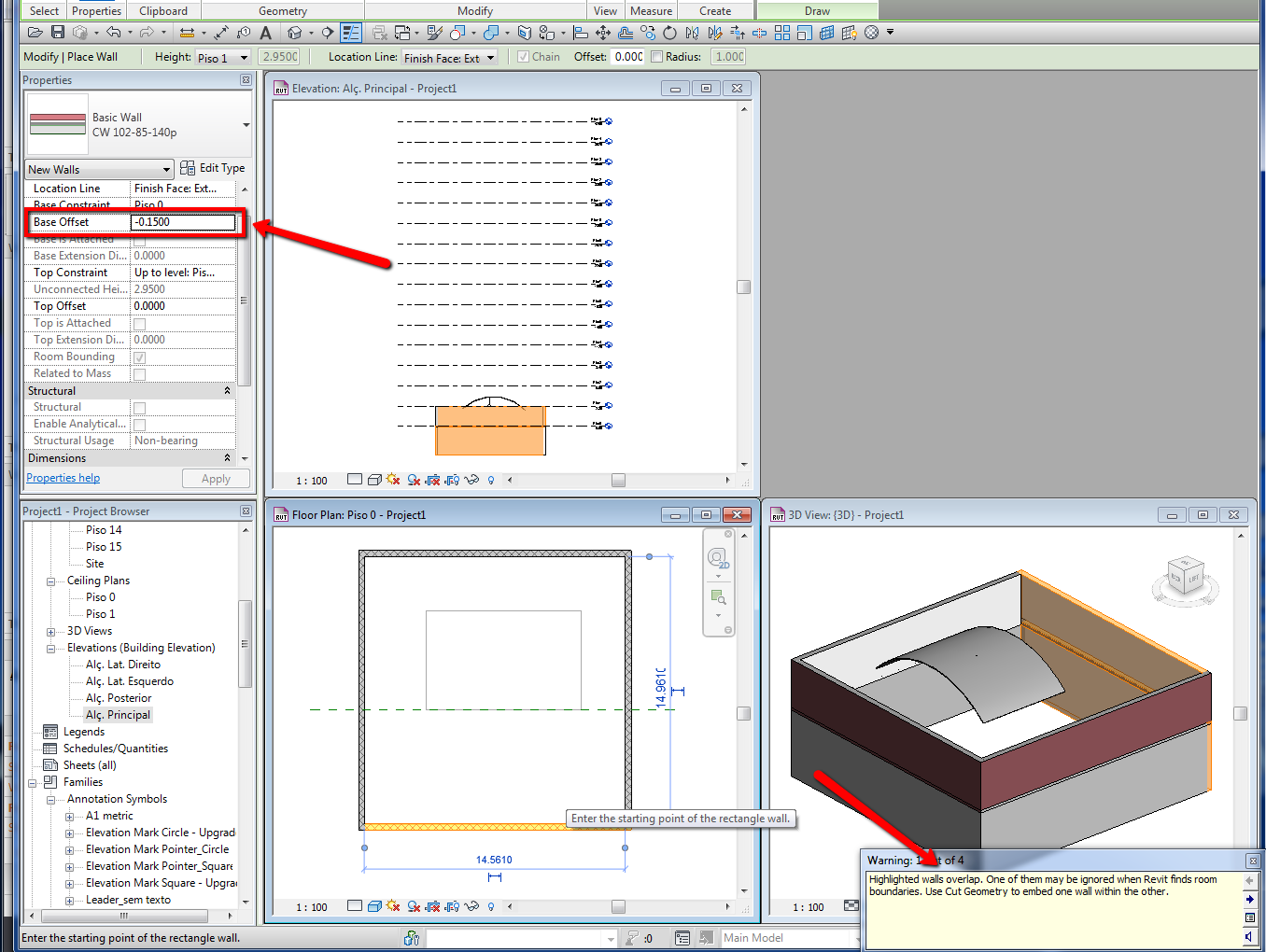Click the ViewCube in the 3D view
The image size is (1266, 952).
[1186, 573]
